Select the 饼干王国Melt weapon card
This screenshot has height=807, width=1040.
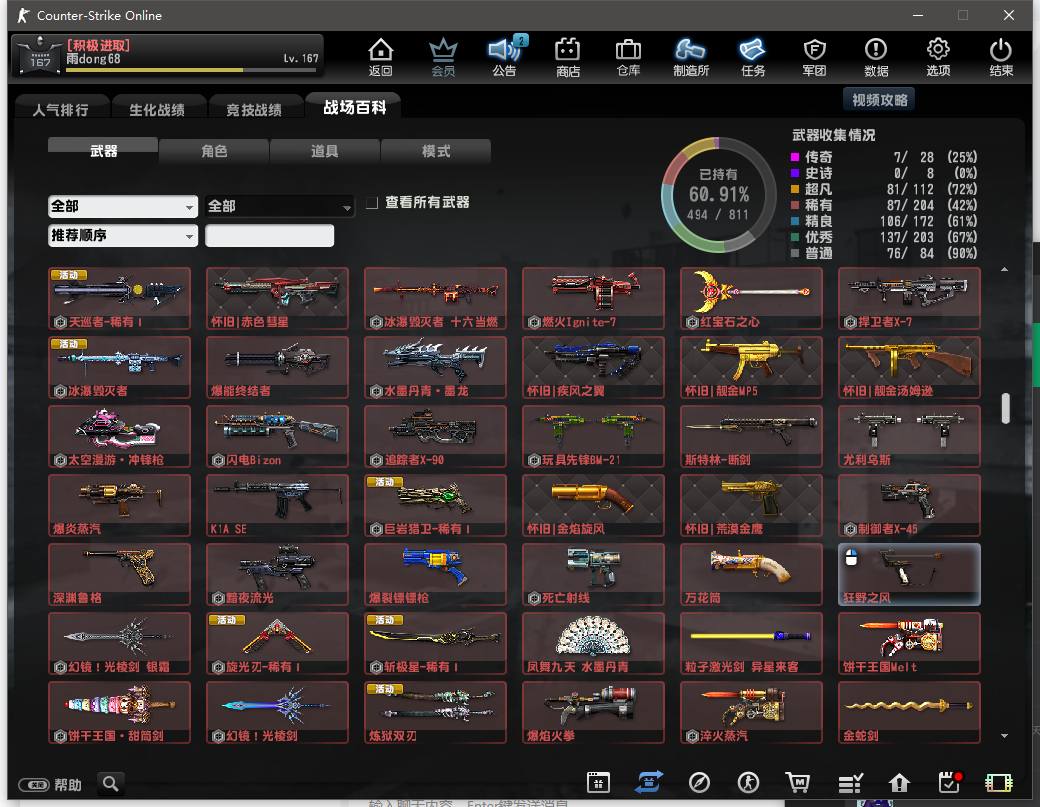tap(909, 643)
